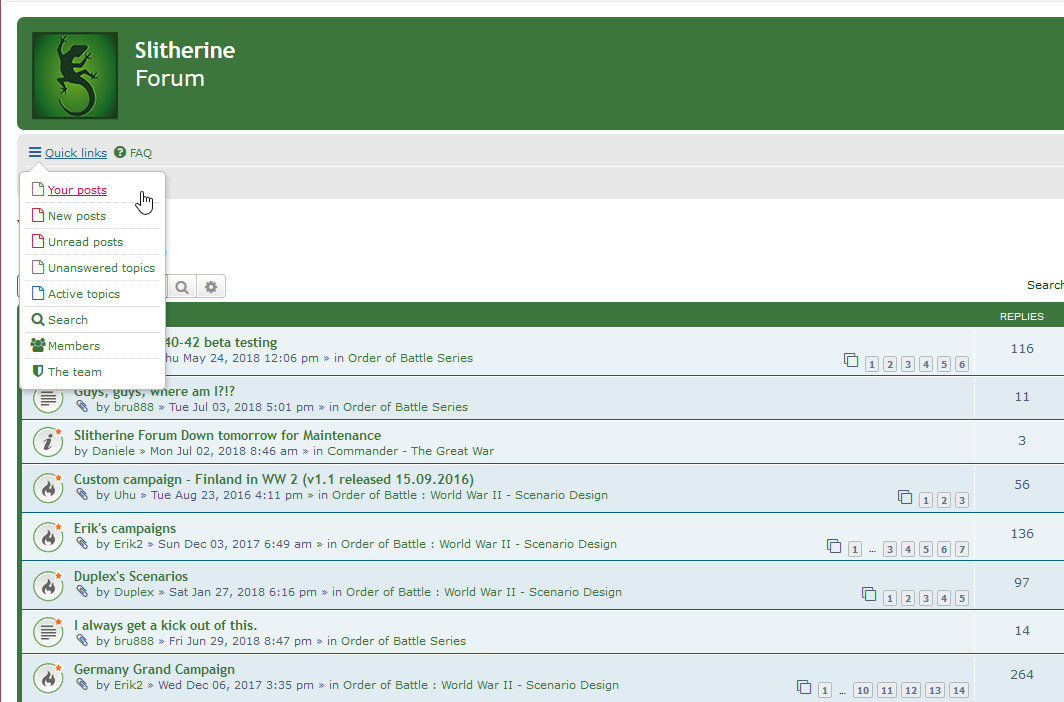Click topic icon for I always get a kick
The image size is (1064, 702).
tap(48, 631)
